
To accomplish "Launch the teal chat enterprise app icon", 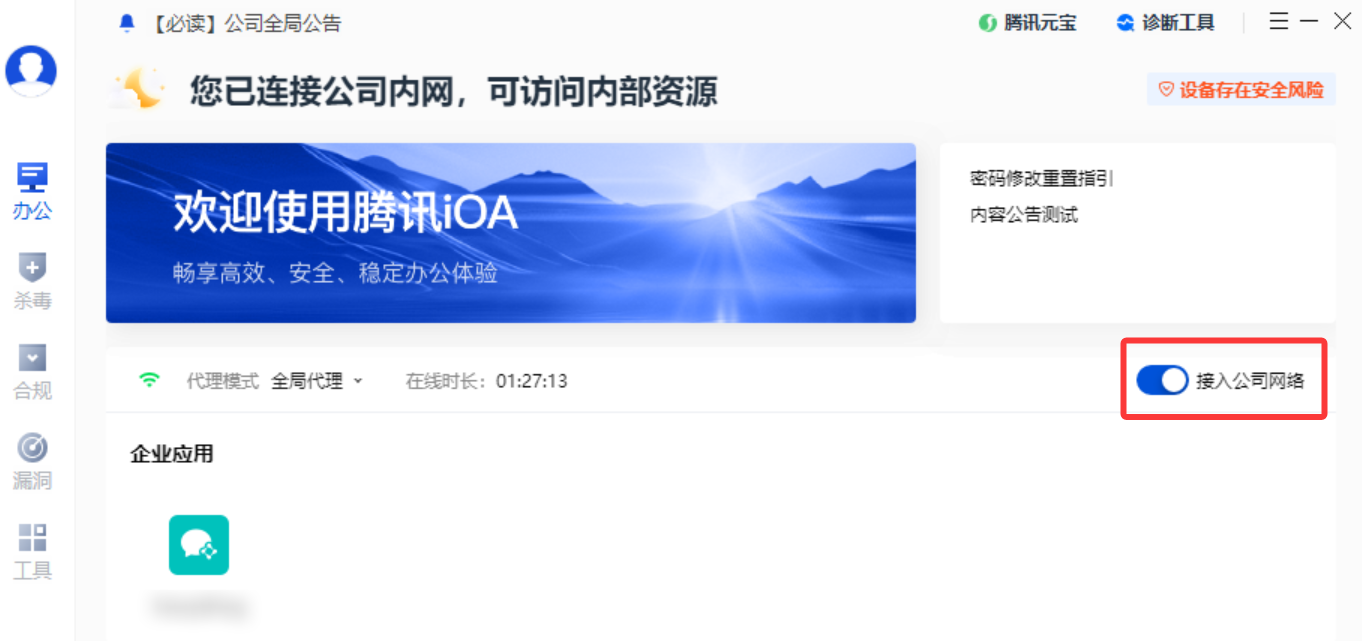I will [199, 545].
